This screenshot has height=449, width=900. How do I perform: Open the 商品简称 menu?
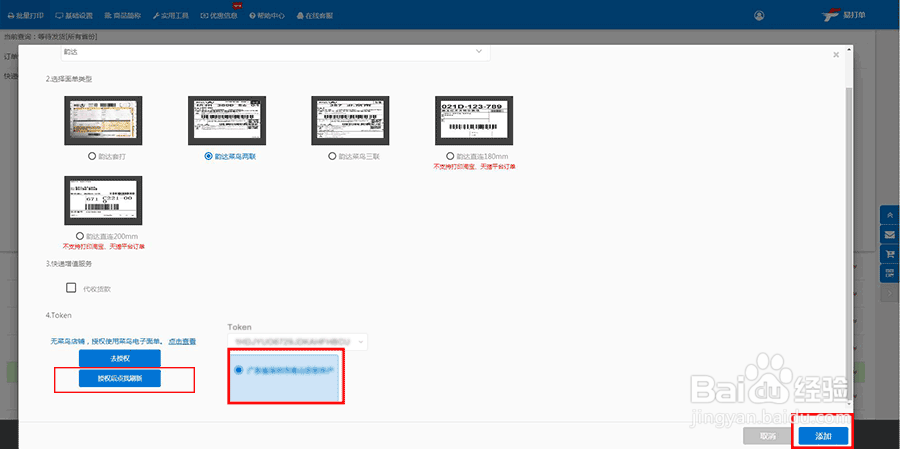pyautogui.click(x=123, y=16)
